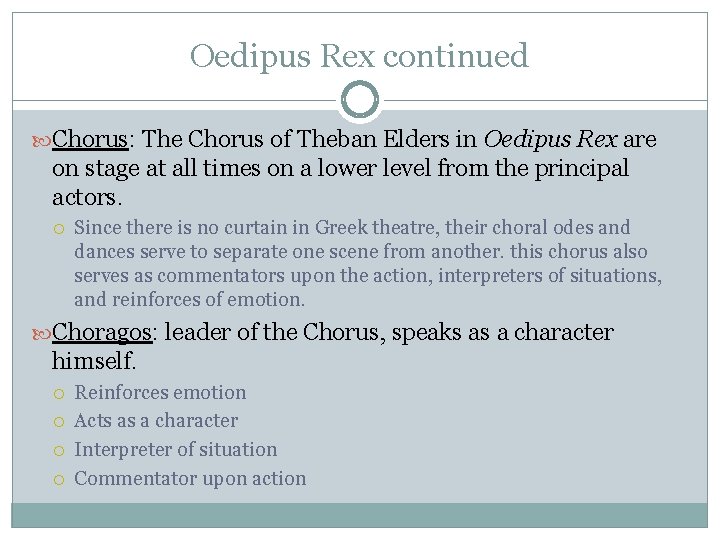720x540 pixels.
Task: Click the swirl bullet beside Chorus
Action: (x=42, y=141)
